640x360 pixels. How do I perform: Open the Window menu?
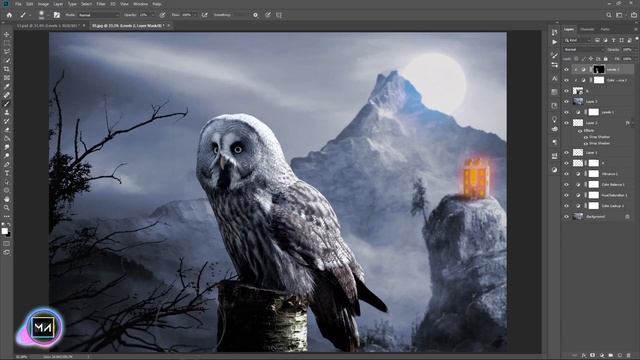pos(140,4)
